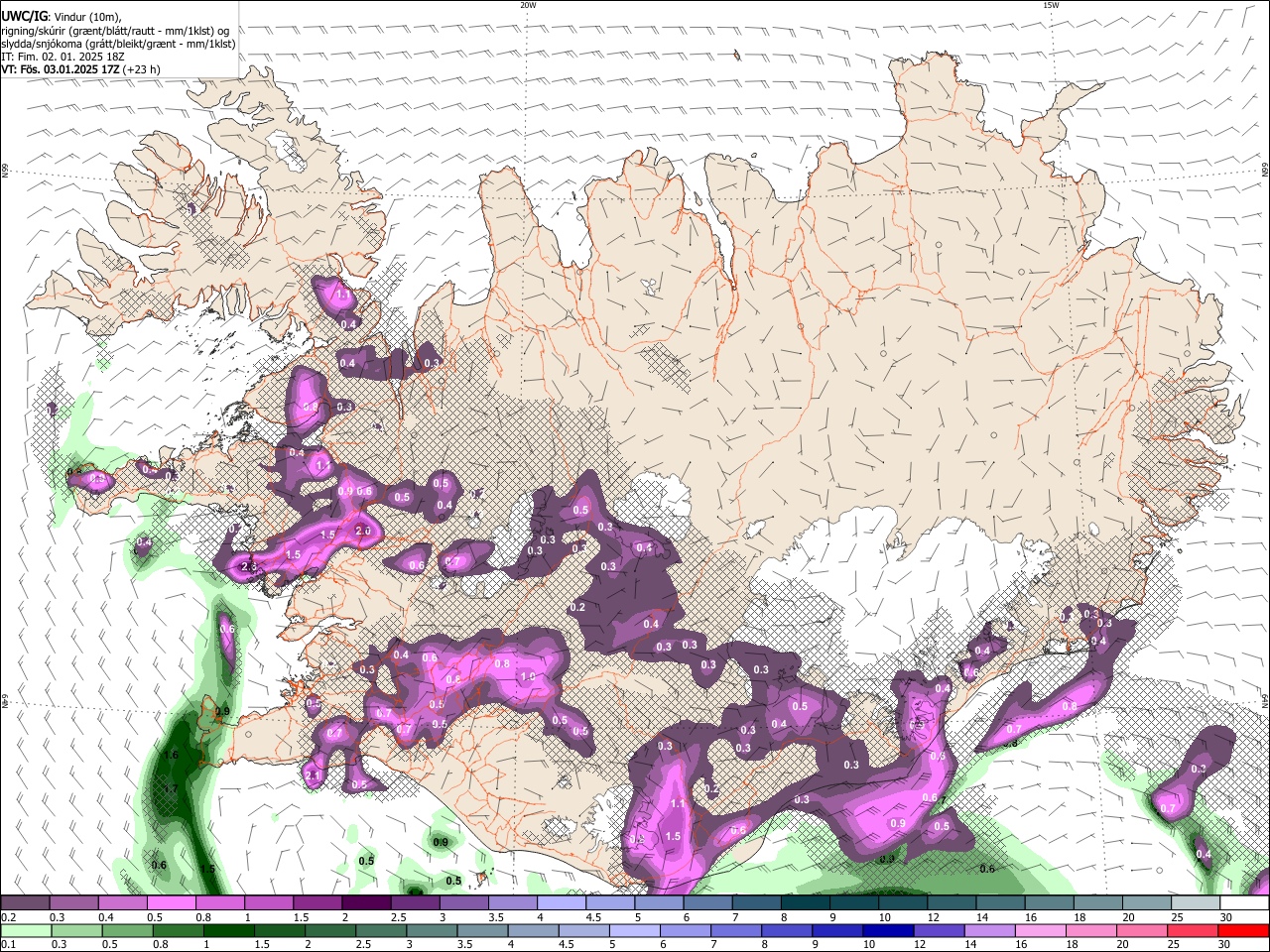This screenshot has width=1270, height=952.
Task: Click the light pink 16–18 swatch, lower legend
Action: pos(1040,931)
